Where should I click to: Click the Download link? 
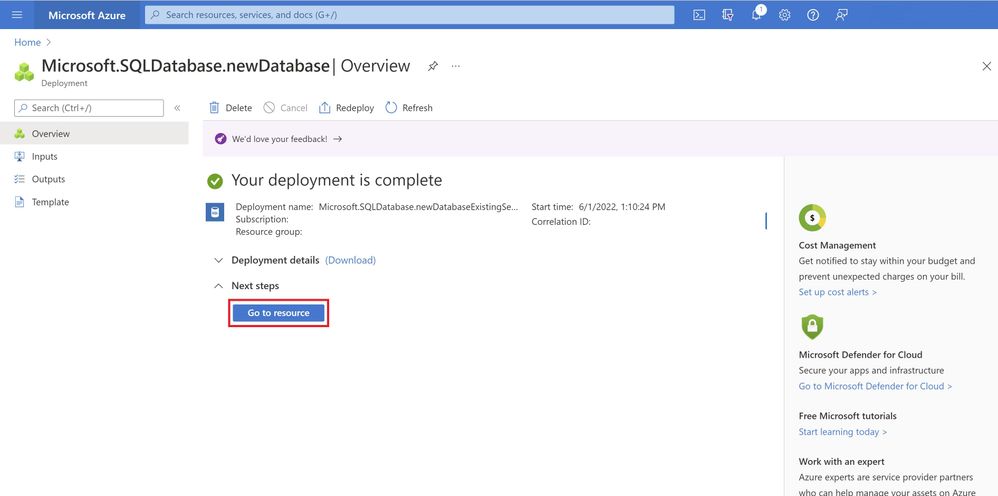coord(350,260)
